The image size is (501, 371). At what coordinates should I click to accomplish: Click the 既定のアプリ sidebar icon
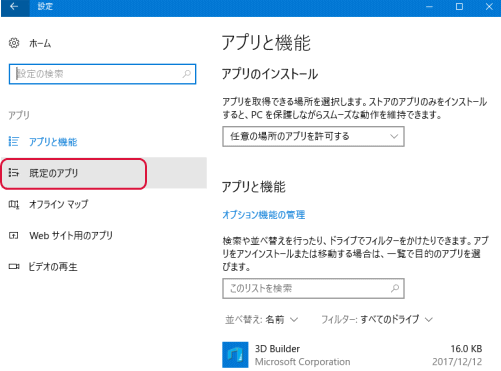(14, 173)
